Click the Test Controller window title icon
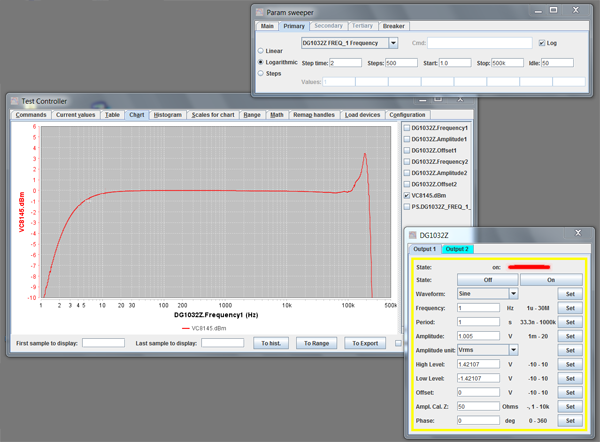 coord(15,101)
